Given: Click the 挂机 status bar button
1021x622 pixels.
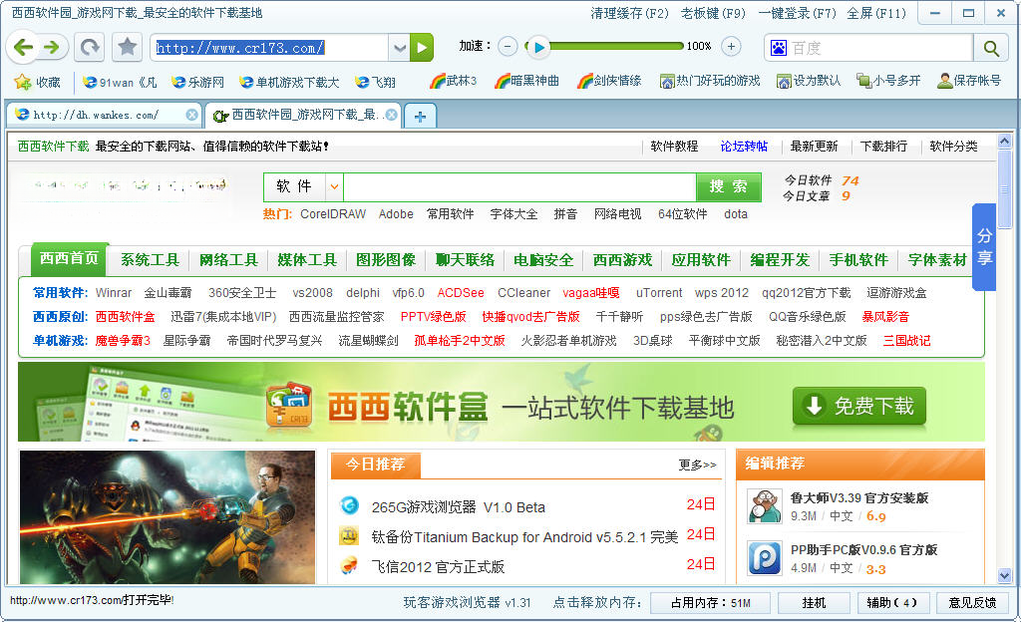Looking at the screenshot, I should click(x=814, y=603).
